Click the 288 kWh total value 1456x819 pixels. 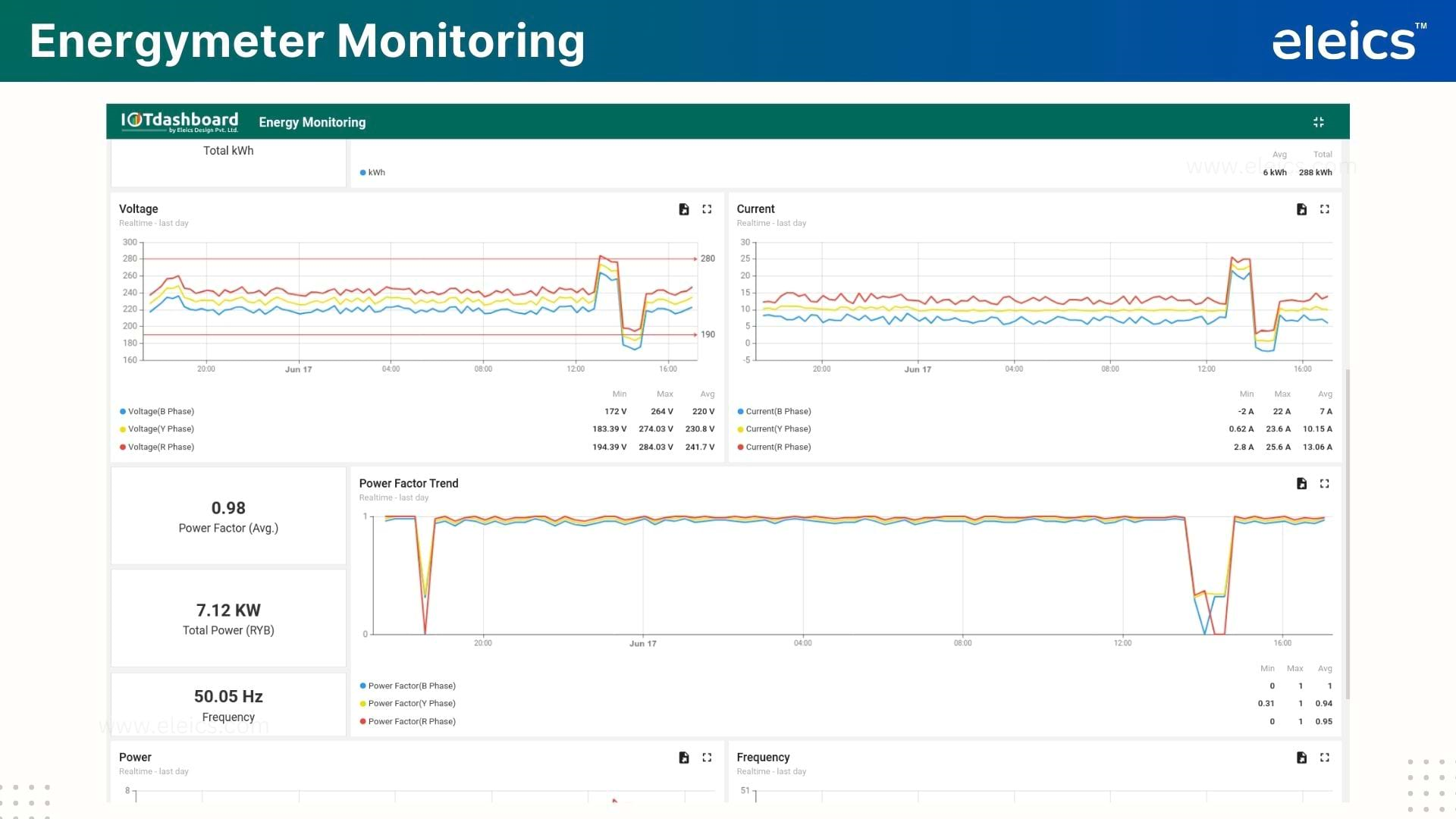point(1315,173)
